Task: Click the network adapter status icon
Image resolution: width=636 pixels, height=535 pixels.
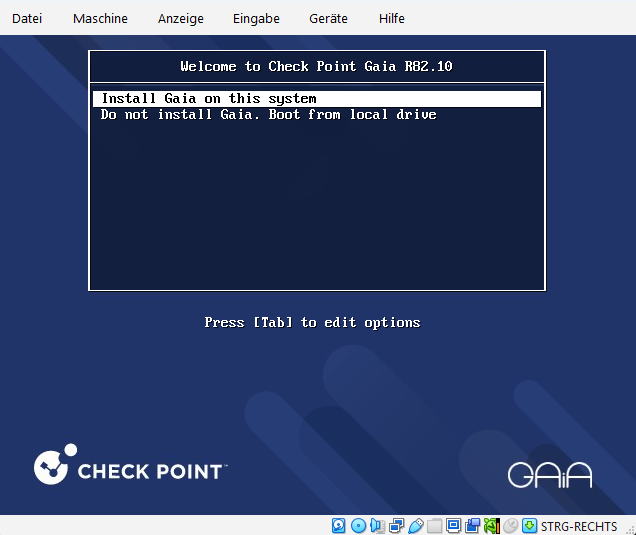Action: (396, 526)
